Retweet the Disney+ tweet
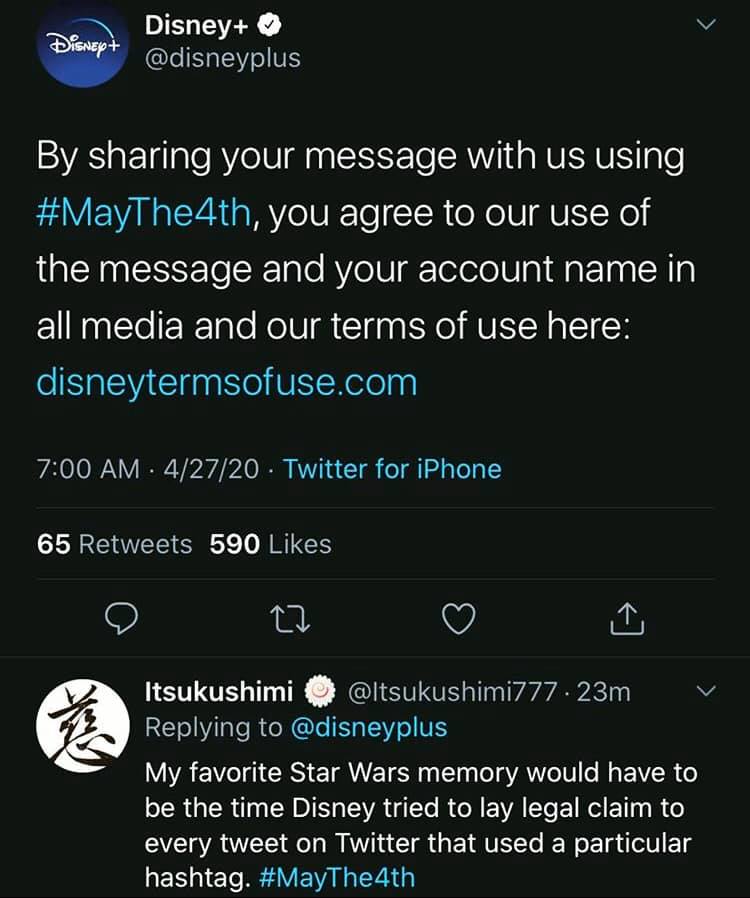The height and width of the screenshot is (898, 750). (291, 621)
